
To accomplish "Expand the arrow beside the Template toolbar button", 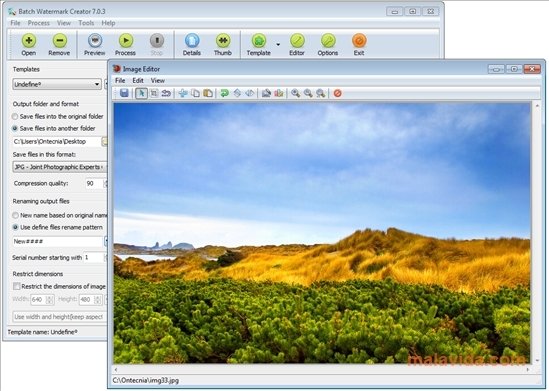I will coord(278,44).
